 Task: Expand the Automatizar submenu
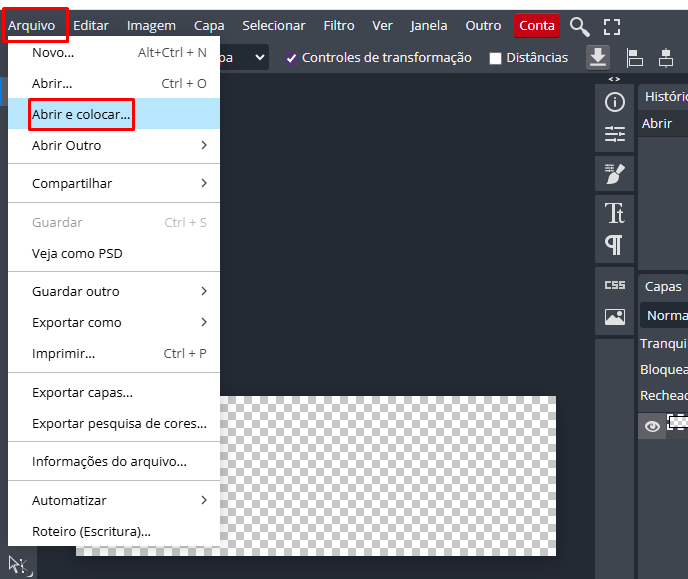(x=114, y=500)
